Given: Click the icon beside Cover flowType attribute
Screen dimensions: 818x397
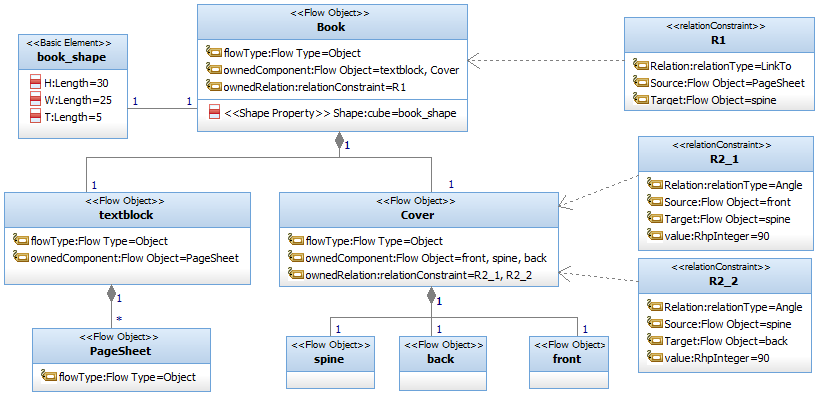Looking at the screenshot, I should (296, 240).
